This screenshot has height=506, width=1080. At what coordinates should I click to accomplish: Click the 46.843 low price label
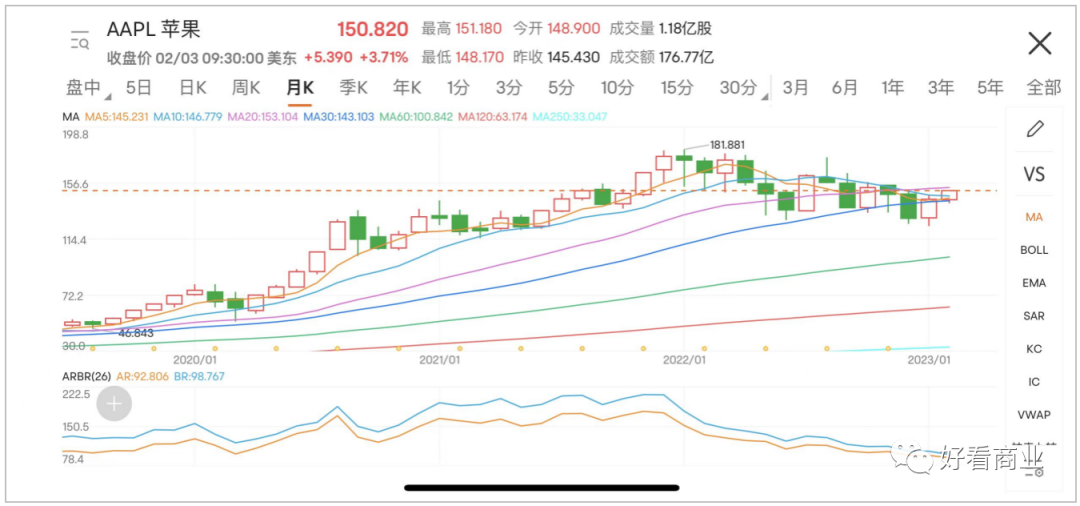coord(135,333)
